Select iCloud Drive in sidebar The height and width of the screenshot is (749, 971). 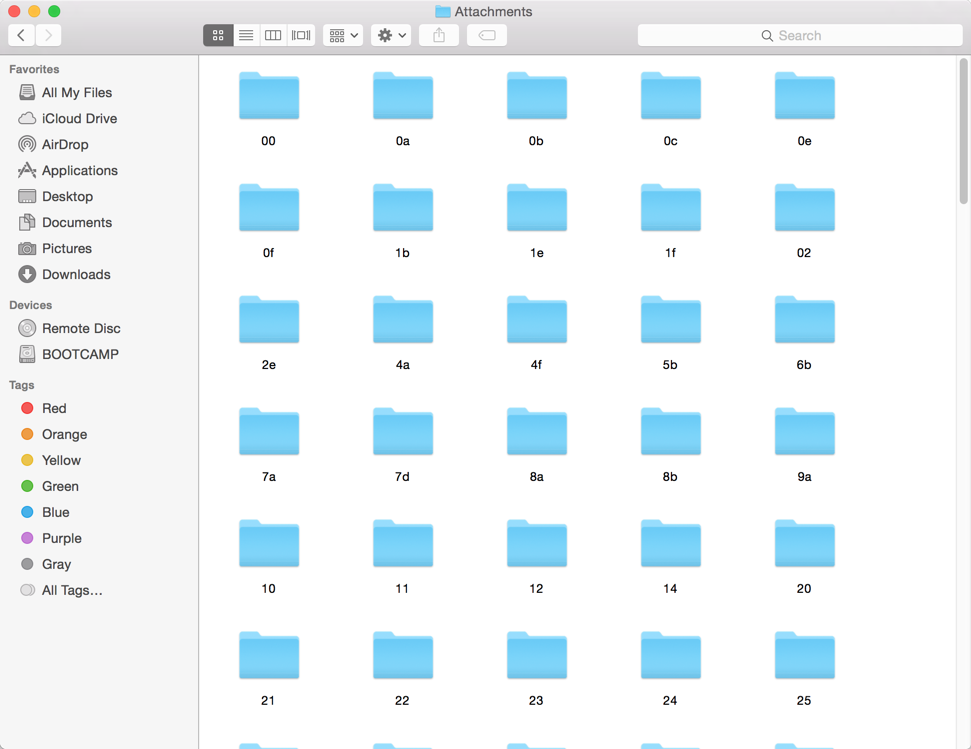(79, 118)
